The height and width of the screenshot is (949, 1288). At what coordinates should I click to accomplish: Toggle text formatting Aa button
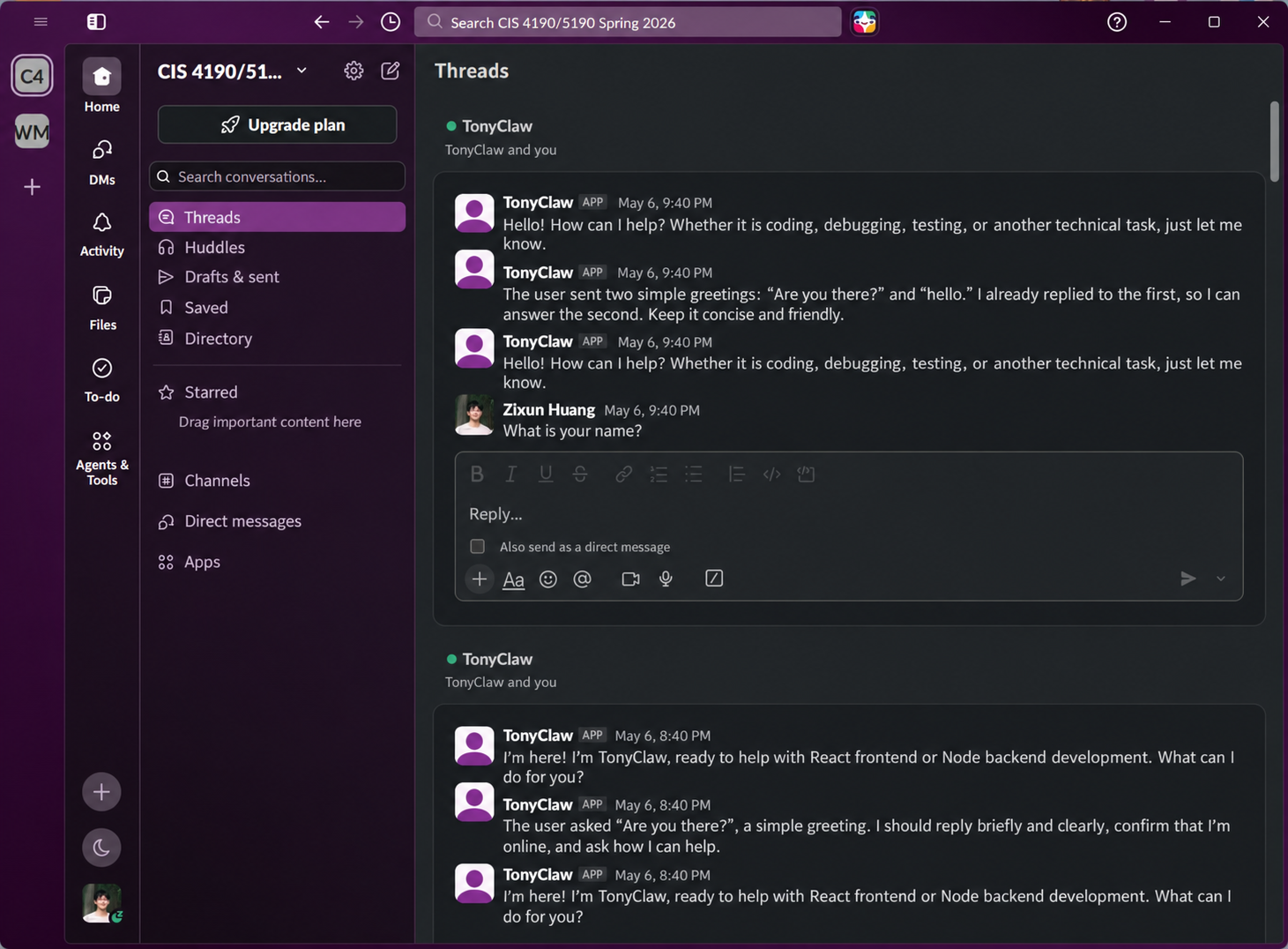click(513, 579)
